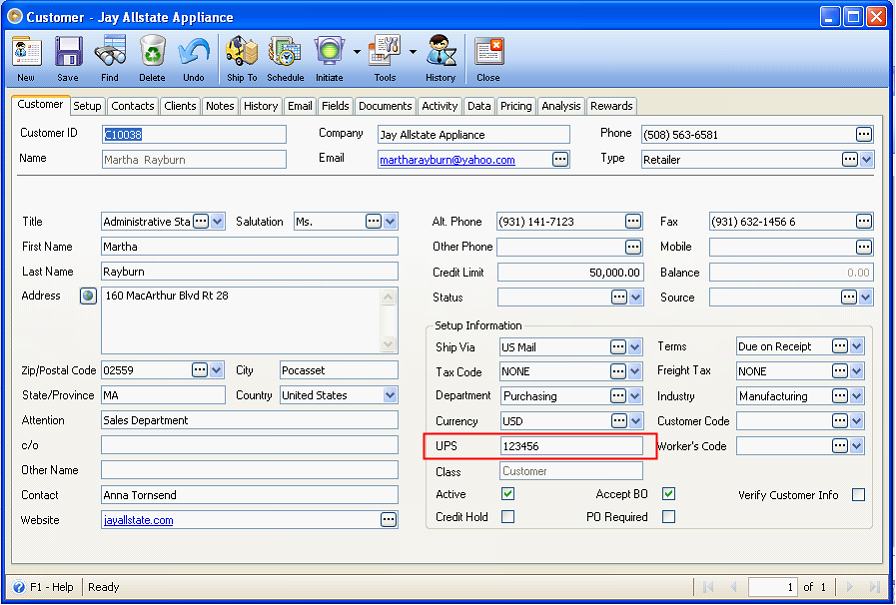
Task: Open the martharayburn@yahoo.com email link
Action: click(447, 160)
